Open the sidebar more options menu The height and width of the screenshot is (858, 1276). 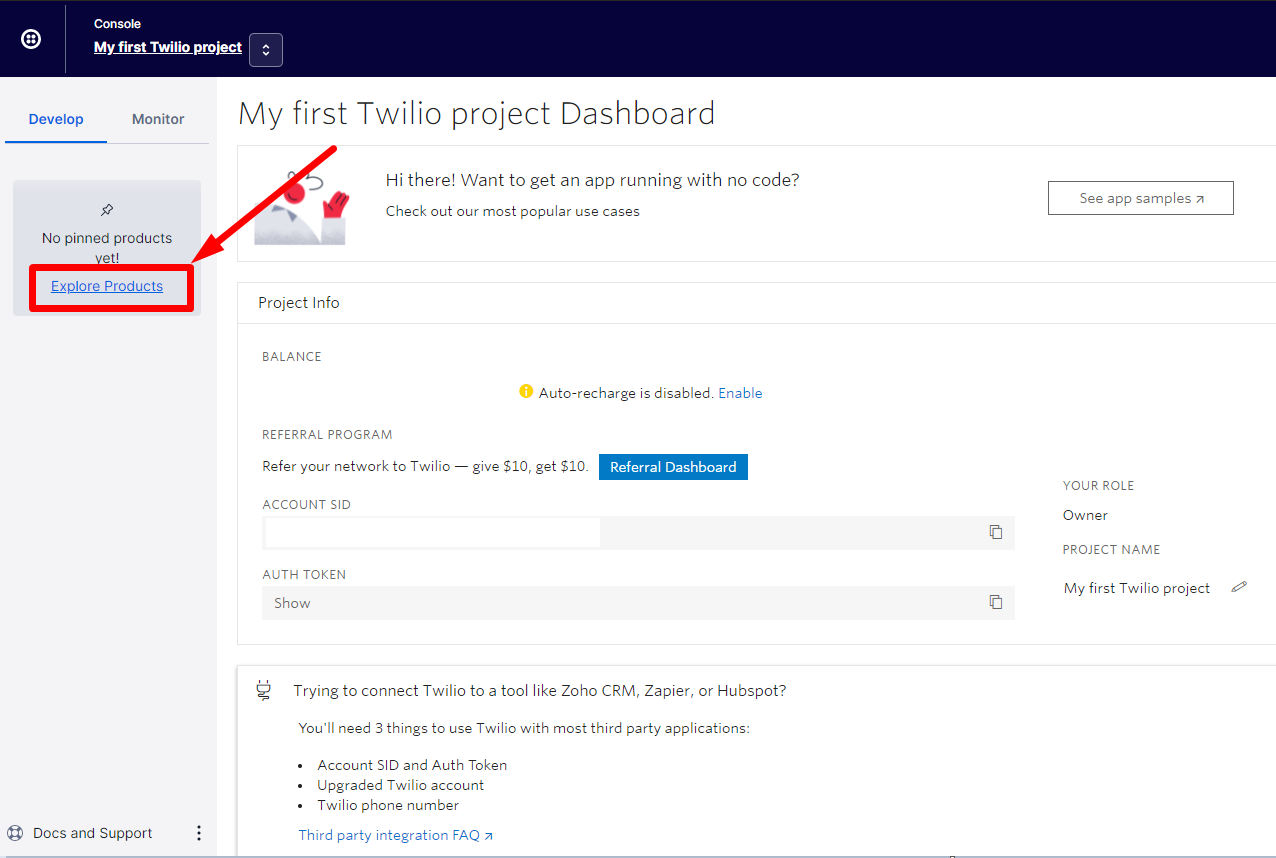coord(199,833)
